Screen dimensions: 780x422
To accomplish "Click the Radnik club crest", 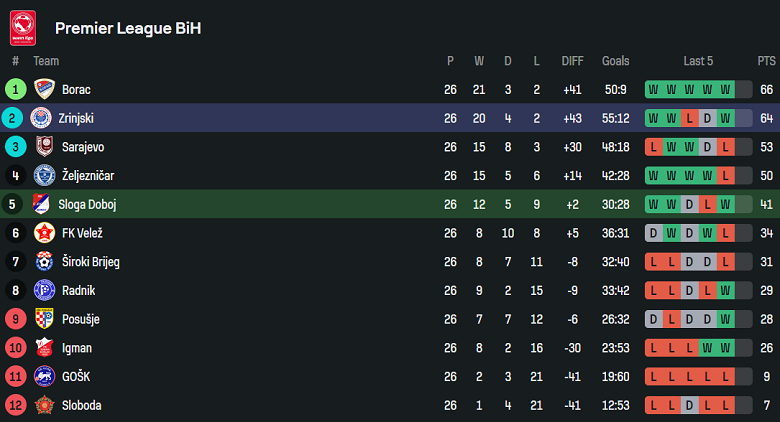I will point(43,291).
